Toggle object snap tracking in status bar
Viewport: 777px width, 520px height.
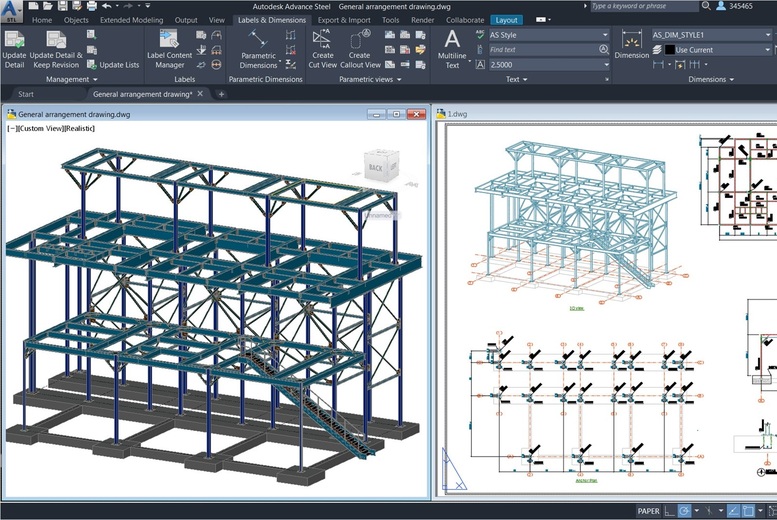pos(733,511)
